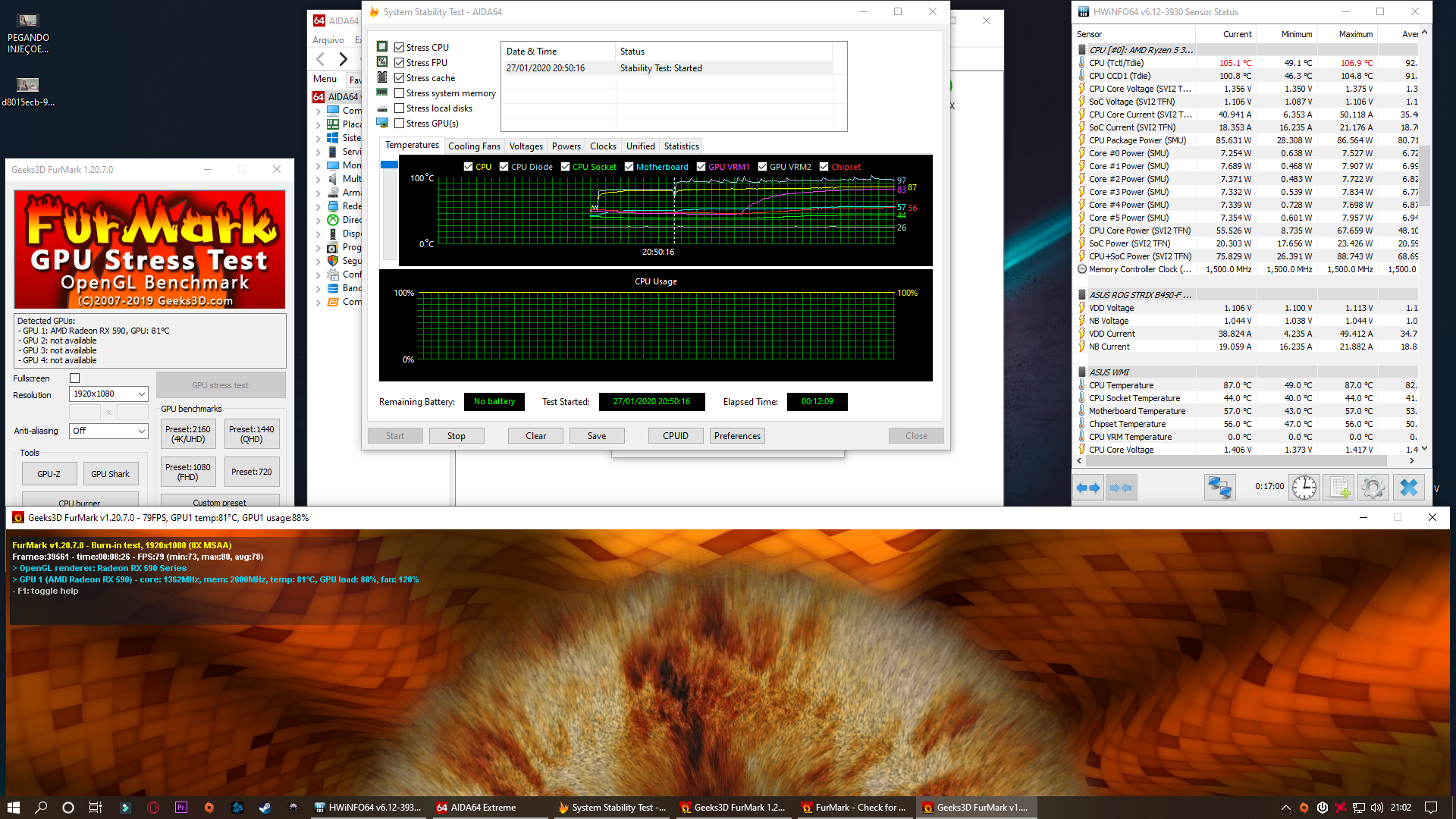
Task: Run FurMark Preset:1080 (FHD) benchmark
Action: (188, 472)
